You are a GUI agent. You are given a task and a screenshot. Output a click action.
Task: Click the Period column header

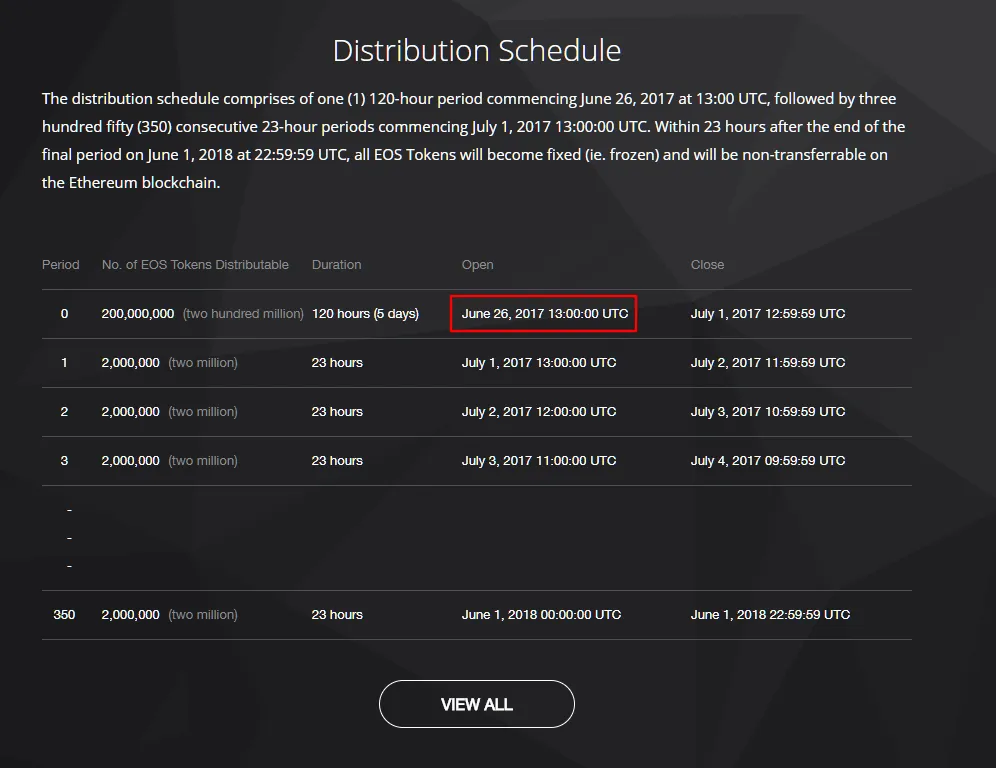point(60,265)
